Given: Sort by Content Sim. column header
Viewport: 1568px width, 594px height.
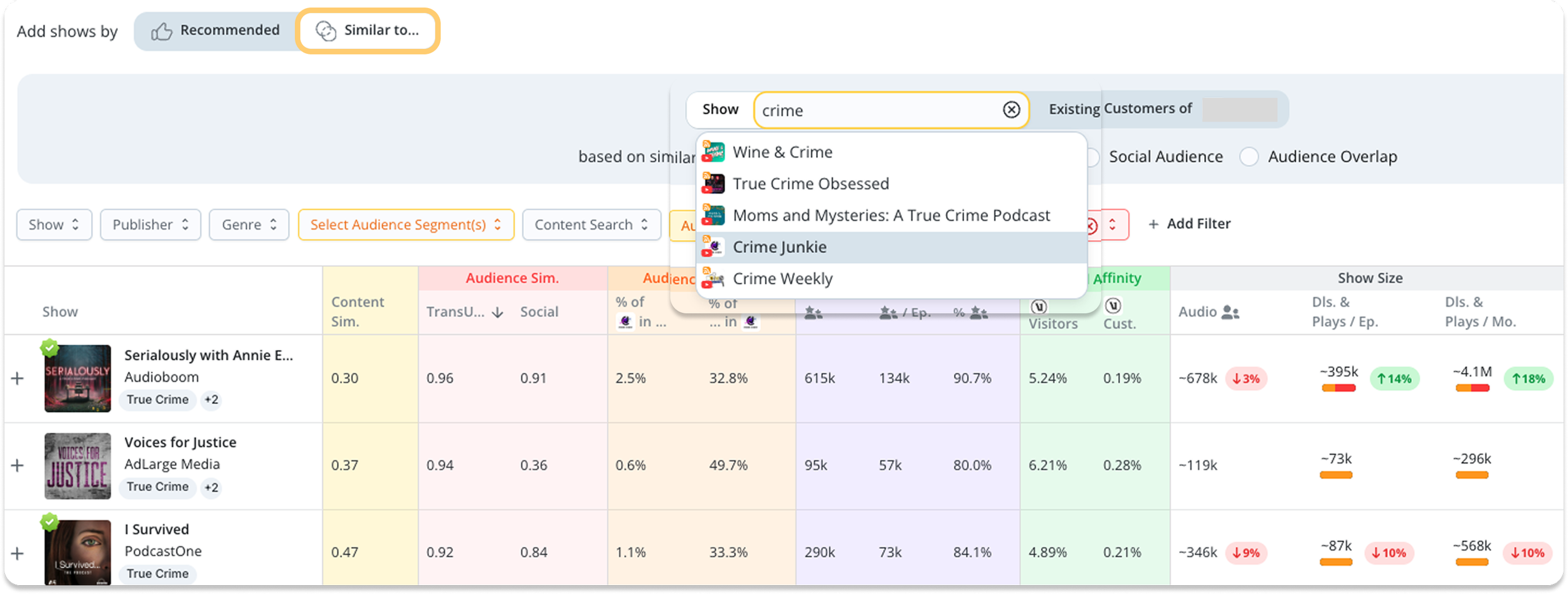Looking at the screenshot, I should tap(358, 312).
